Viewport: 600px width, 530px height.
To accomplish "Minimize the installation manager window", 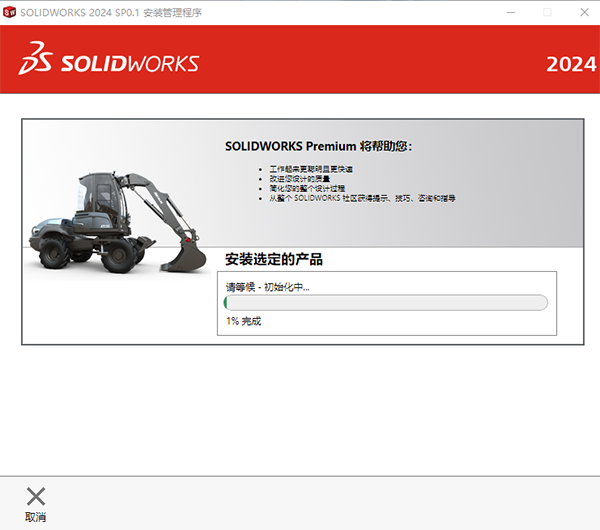I will click(x=511, y=12).
